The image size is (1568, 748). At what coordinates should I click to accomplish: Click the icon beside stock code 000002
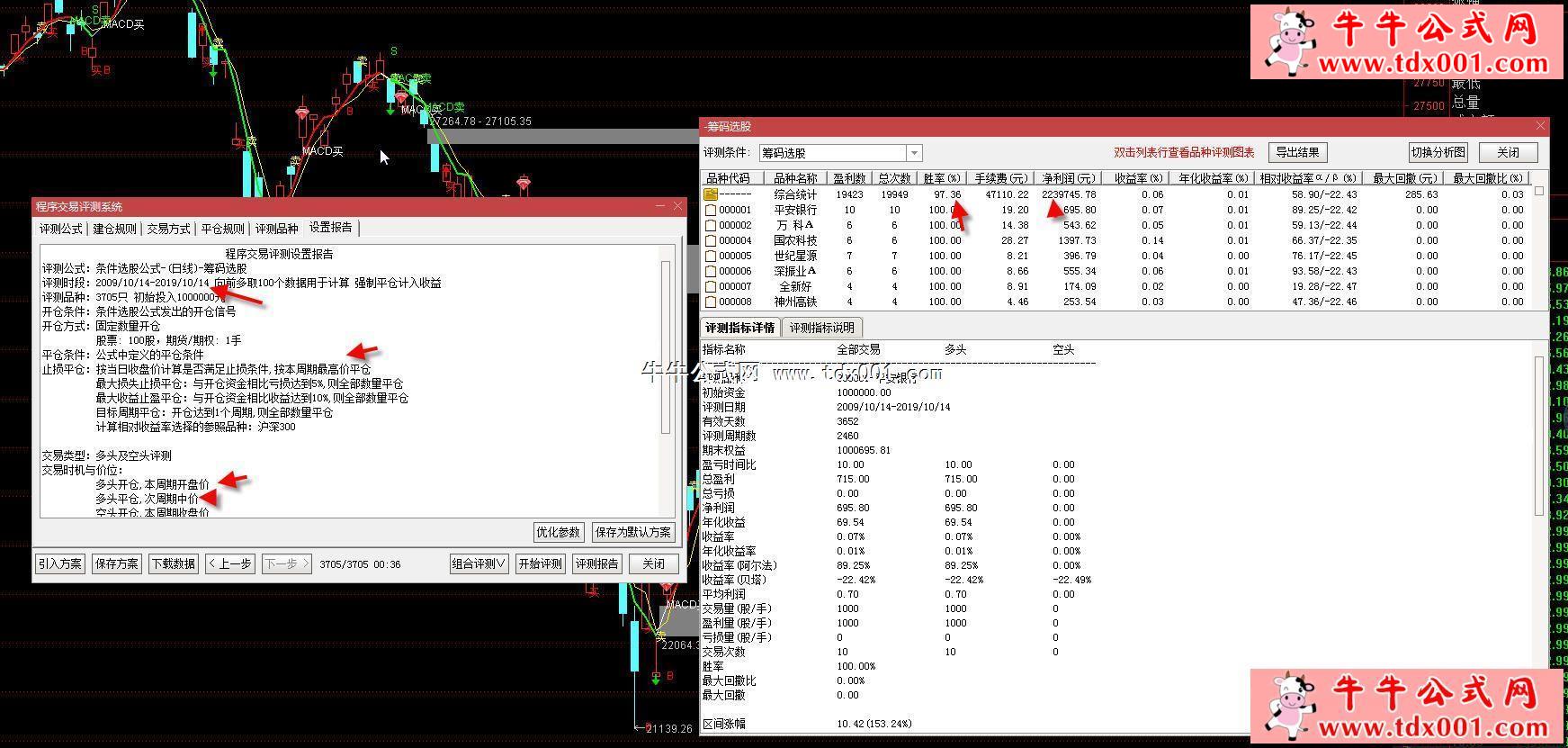click(x=711, y=225)
